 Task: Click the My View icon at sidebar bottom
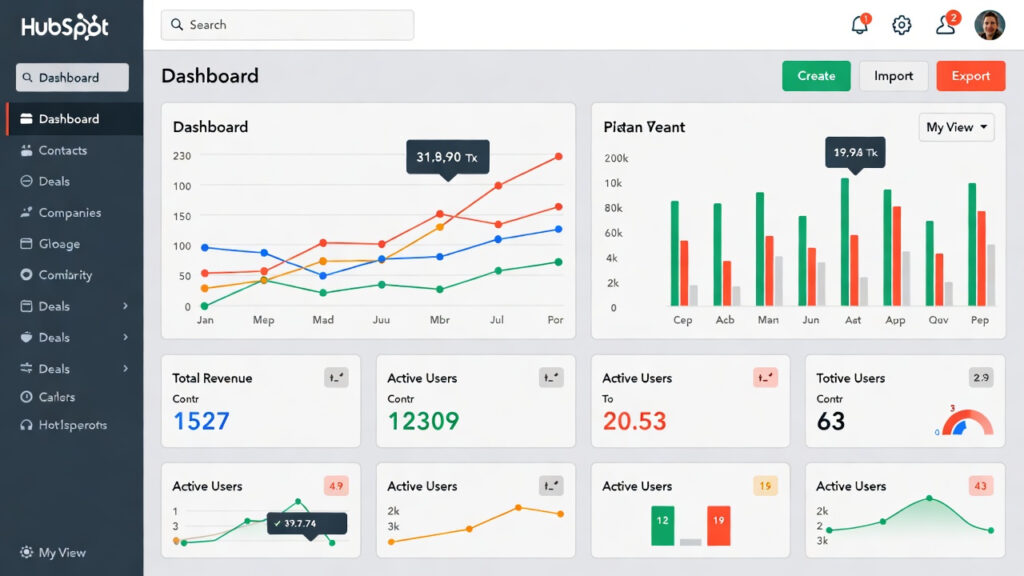pos(27,553)
